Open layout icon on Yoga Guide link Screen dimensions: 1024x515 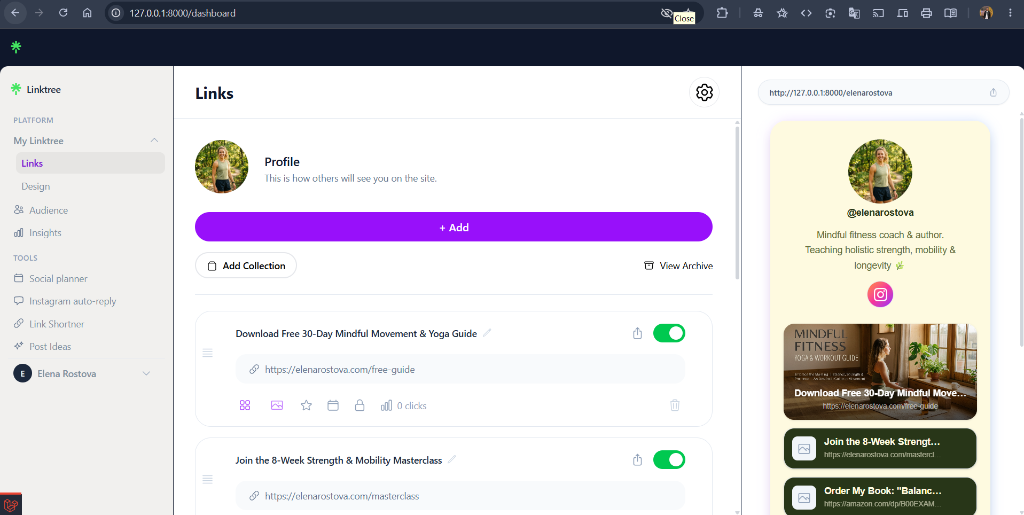245,405
